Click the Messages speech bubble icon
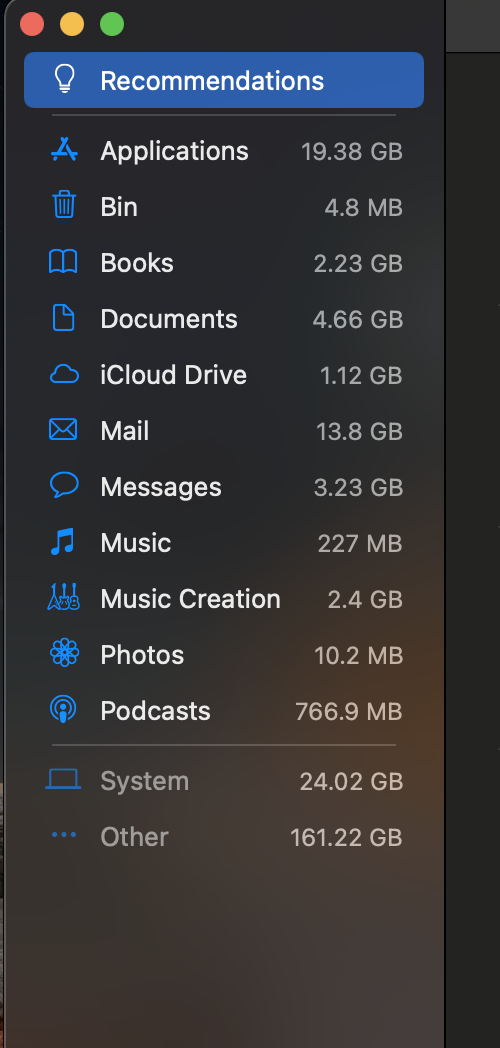Screen dimensions: 500x1048 (64, 486)
